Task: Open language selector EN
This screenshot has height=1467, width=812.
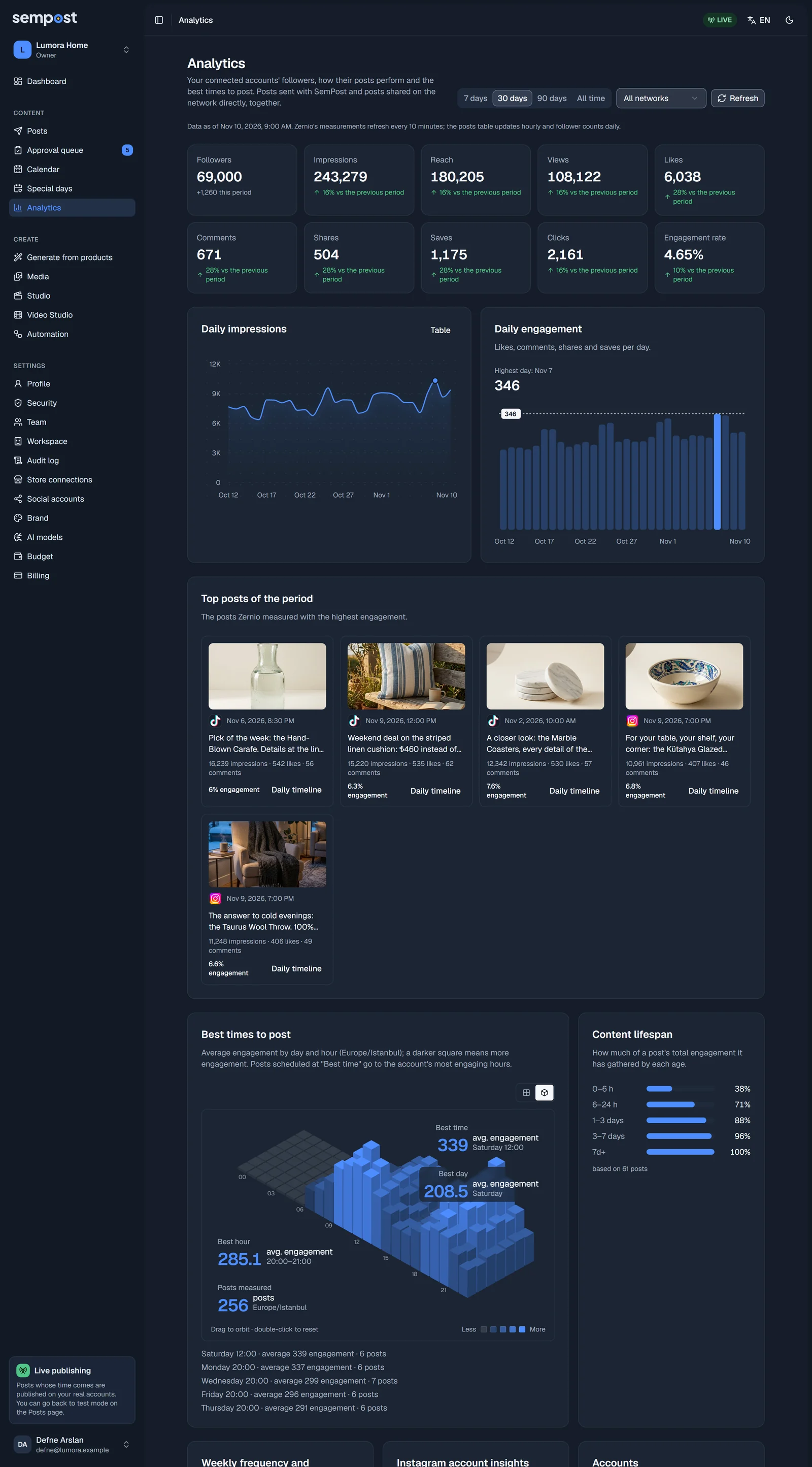Action: point(759,20)
